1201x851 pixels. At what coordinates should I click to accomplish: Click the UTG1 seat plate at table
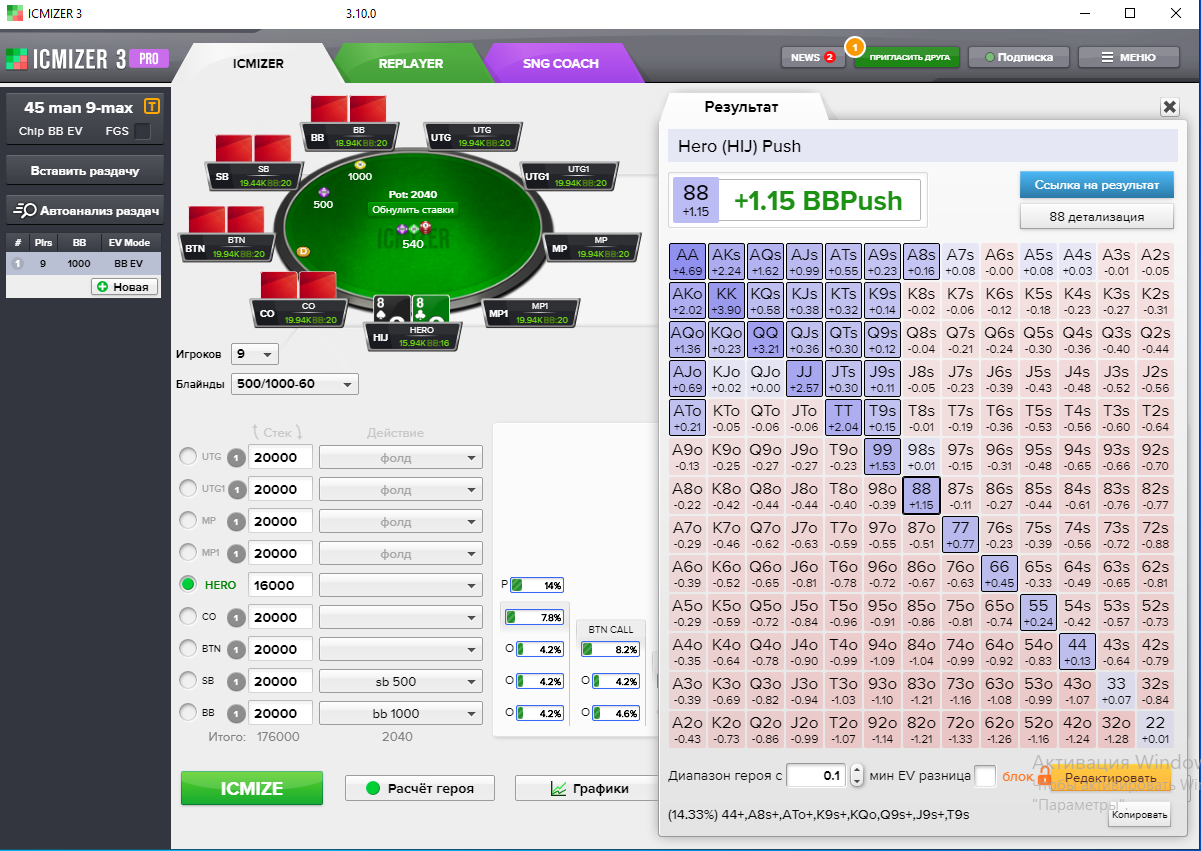(x=571, y=177)
